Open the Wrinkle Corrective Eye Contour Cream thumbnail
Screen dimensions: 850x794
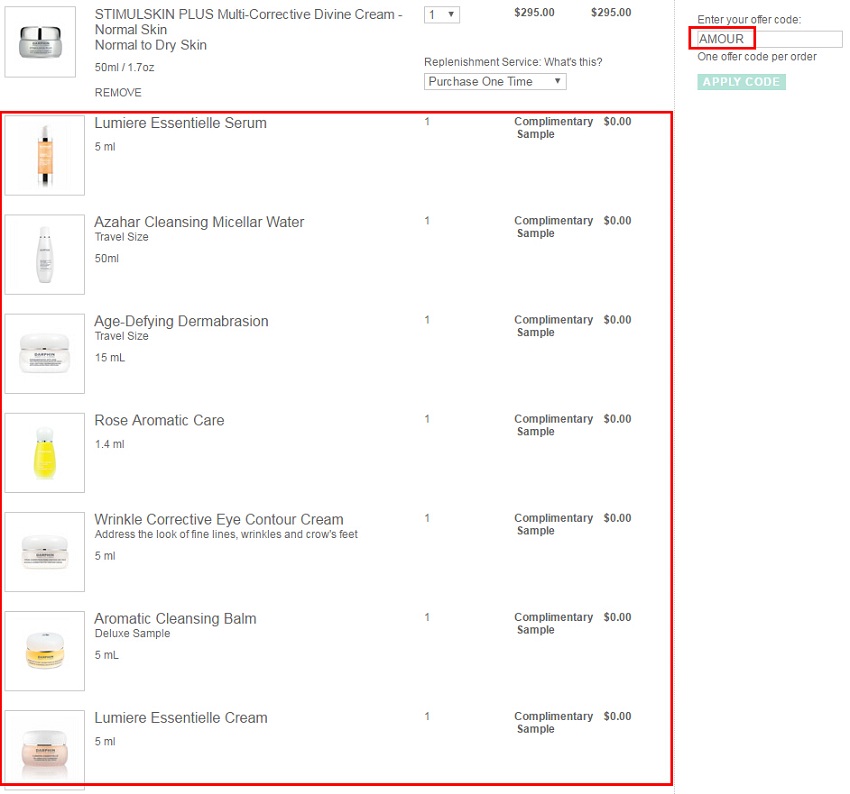[45, 552]
